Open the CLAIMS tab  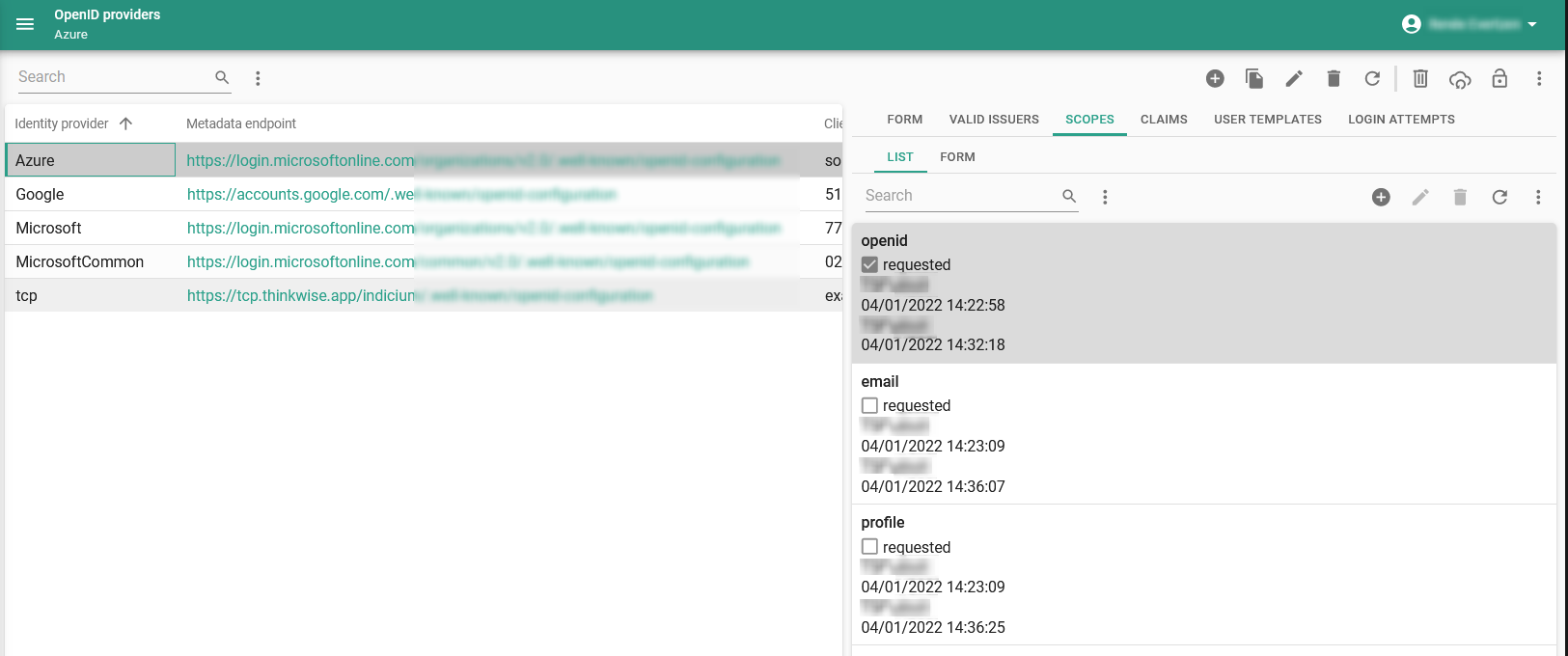[1164, 120]
